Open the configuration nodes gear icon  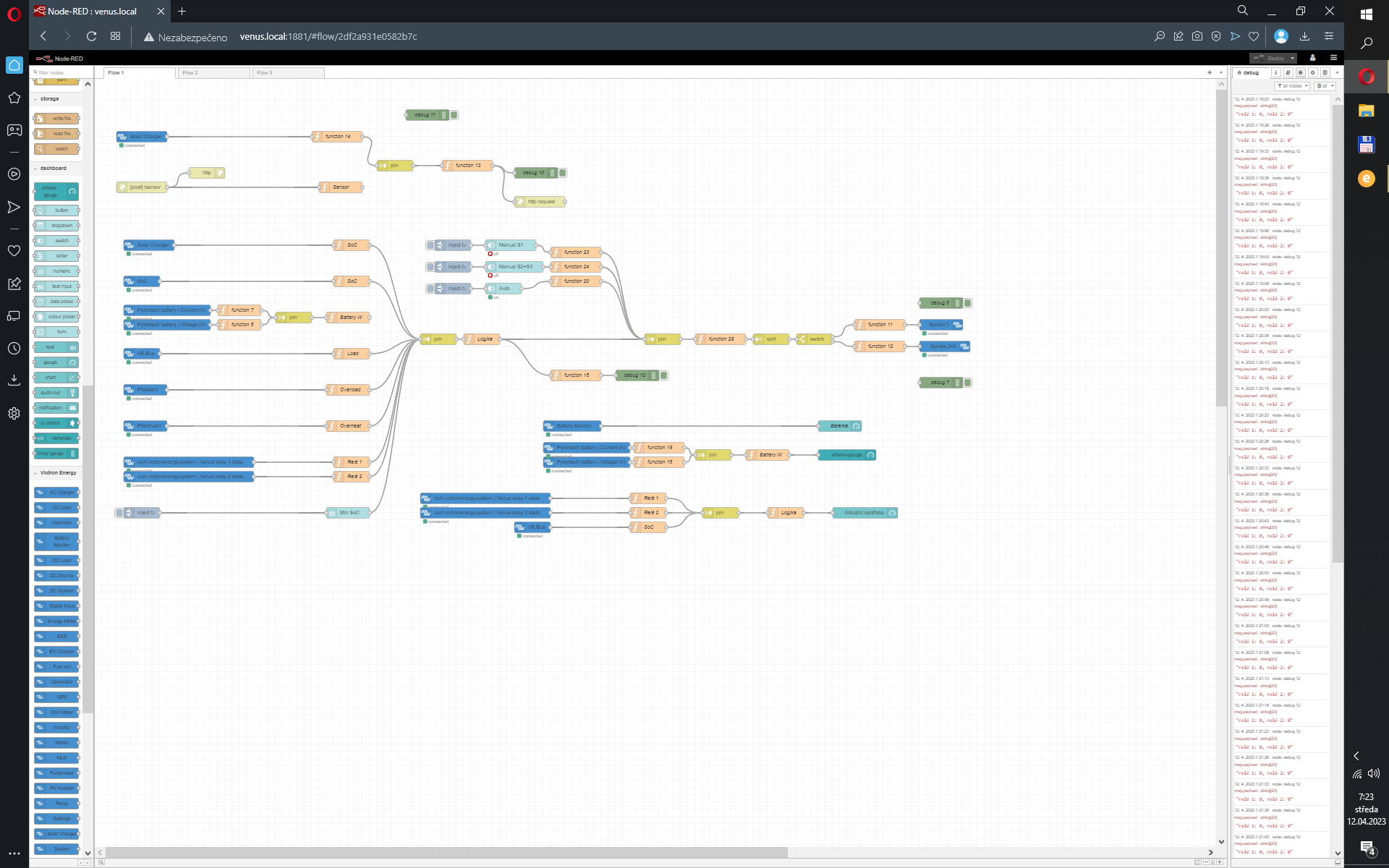click(1312, 72)
